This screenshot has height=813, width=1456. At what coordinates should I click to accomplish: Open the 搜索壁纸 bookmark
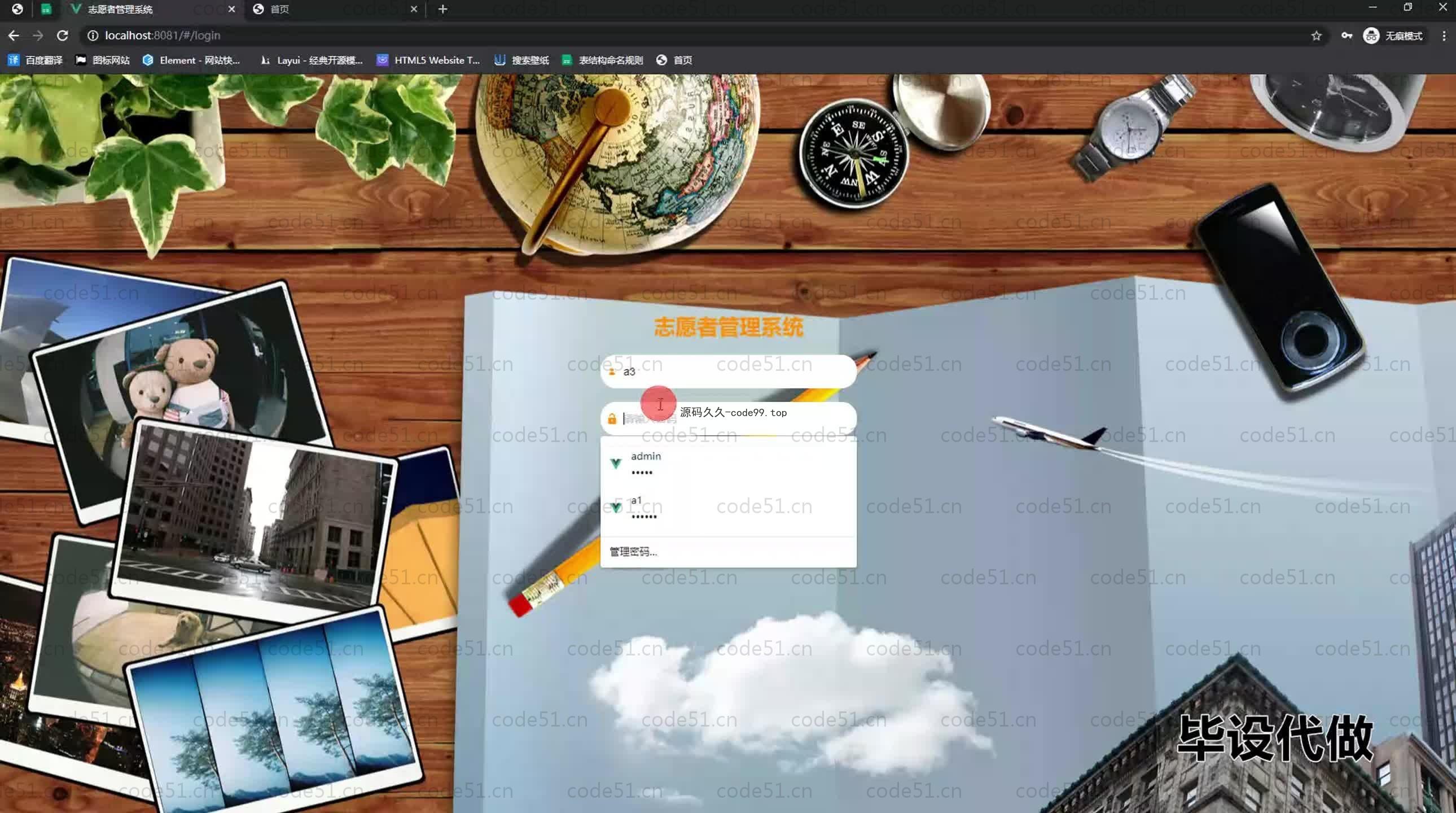pos(521,60)
